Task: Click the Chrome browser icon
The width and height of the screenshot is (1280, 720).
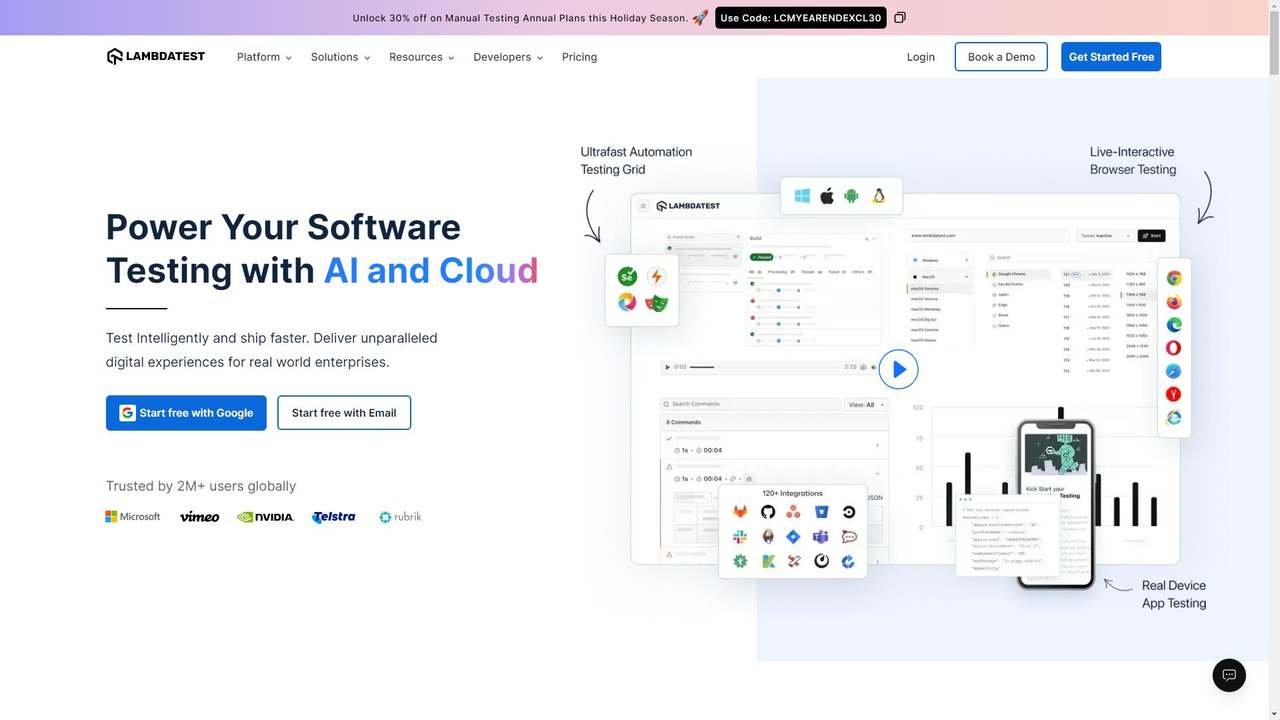Action: 1174,278
